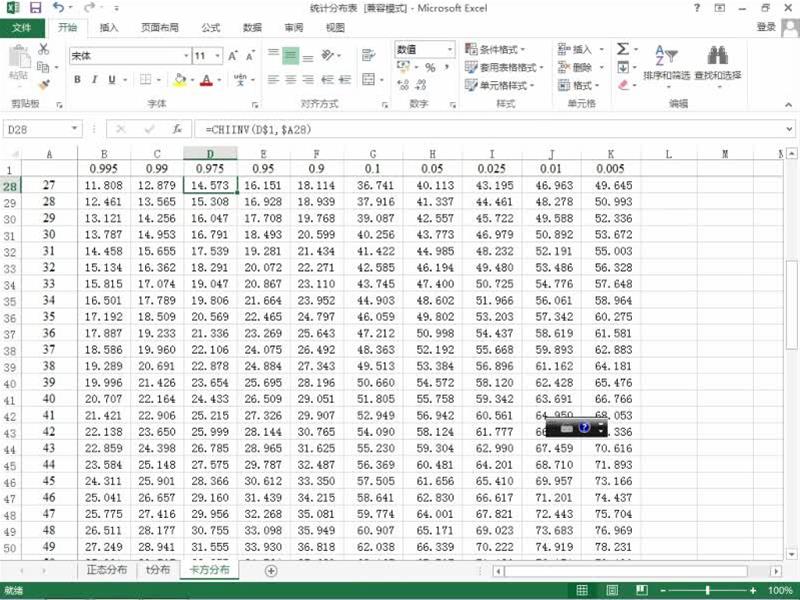Open Find and Select binoculars
800x600 pixels.
(x=717, y=60)
